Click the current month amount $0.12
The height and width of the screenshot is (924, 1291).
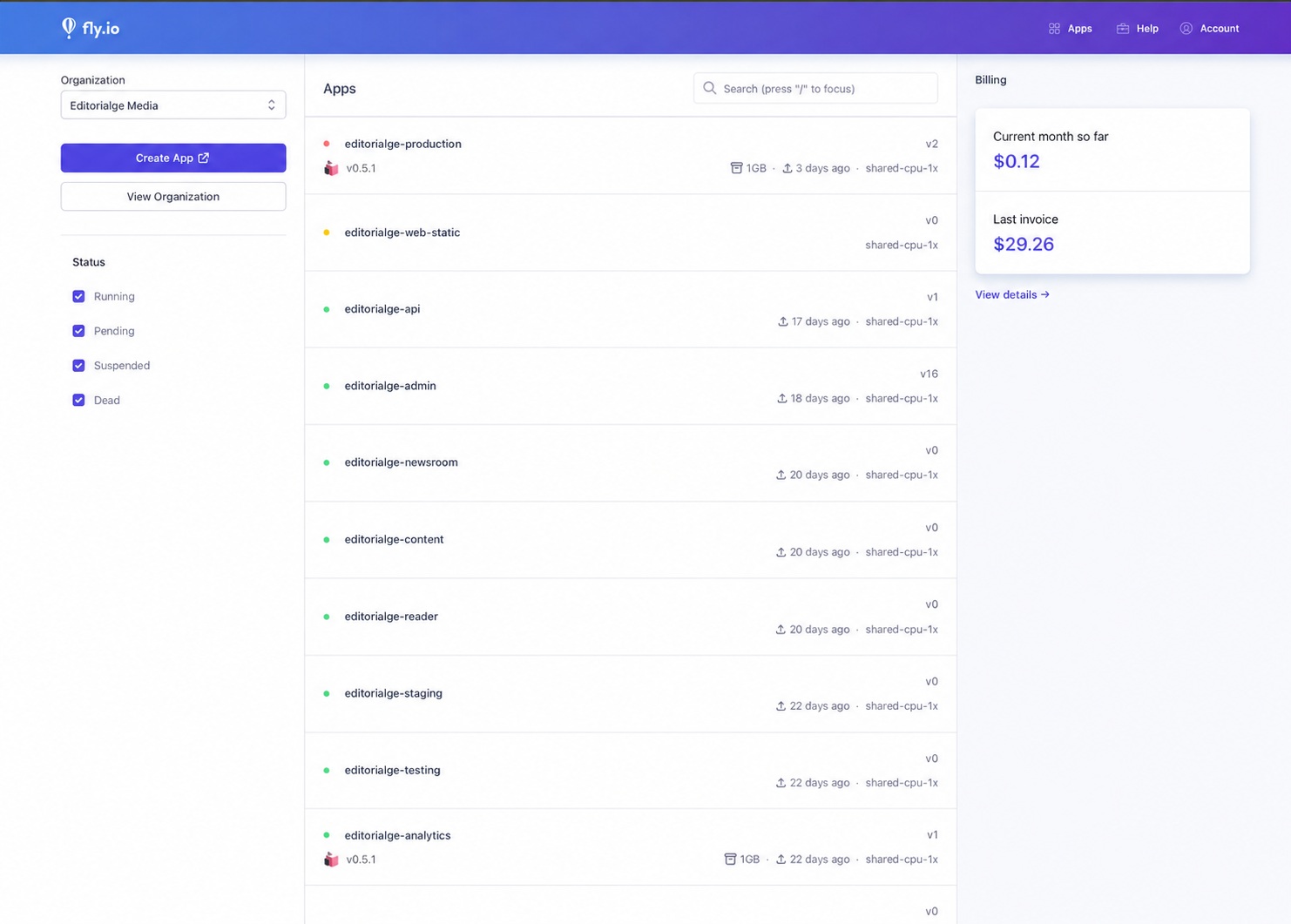(1017, 161)
